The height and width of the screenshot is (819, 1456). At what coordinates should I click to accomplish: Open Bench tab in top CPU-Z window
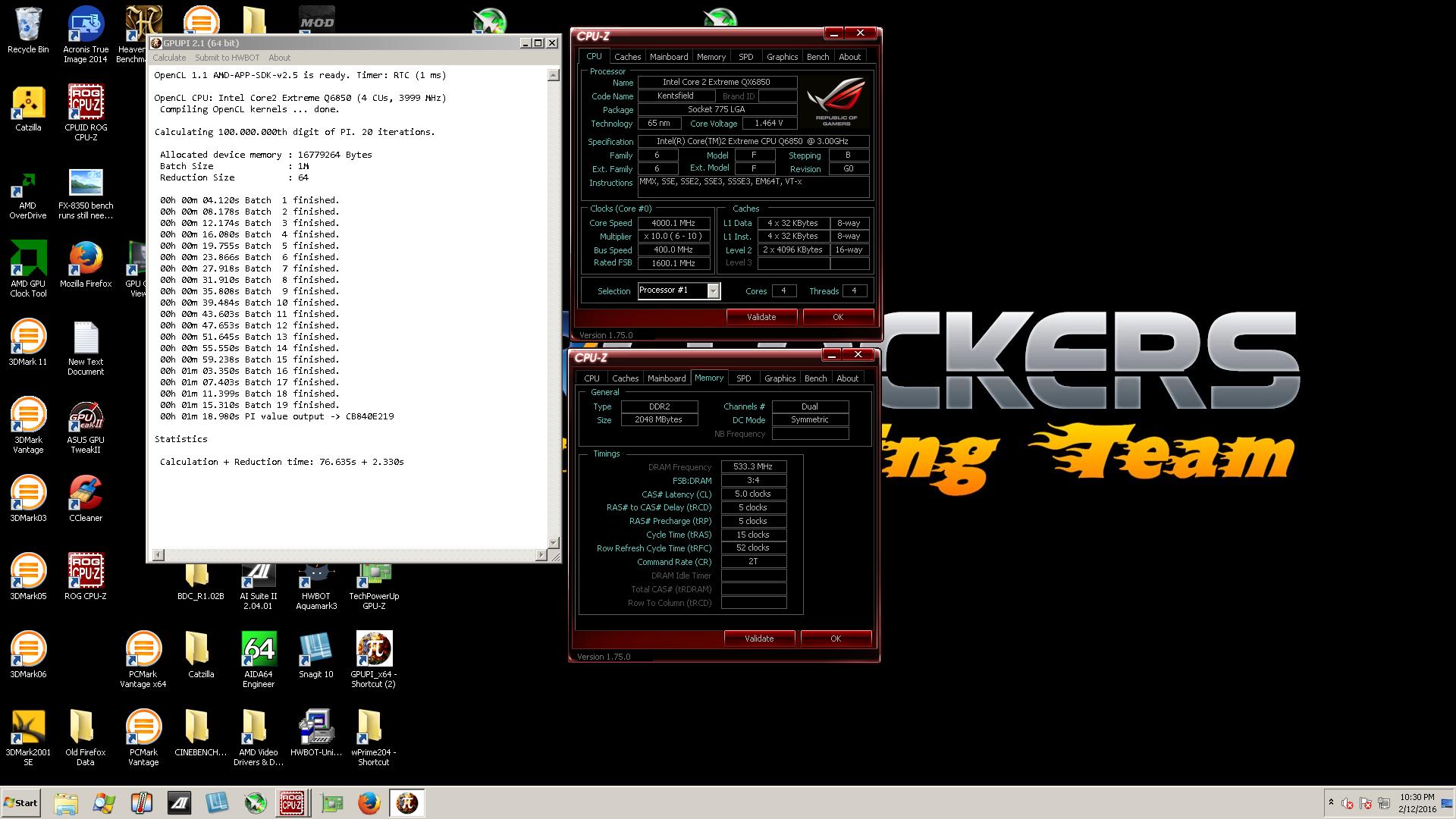tap(817, 57)
